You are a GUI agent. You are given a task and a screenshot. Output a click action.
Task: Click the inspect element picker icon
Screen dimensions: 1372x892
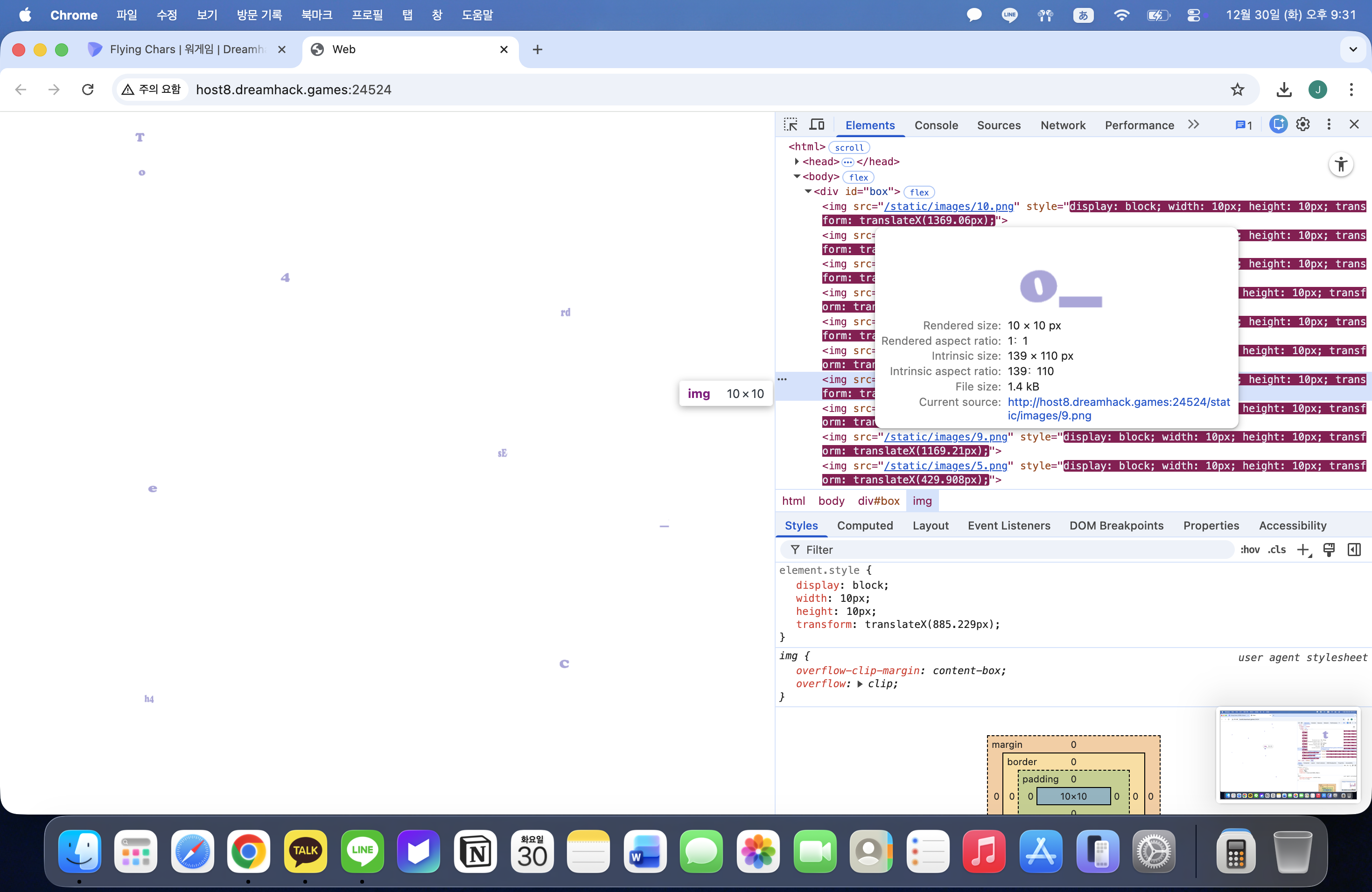[791, 125]
